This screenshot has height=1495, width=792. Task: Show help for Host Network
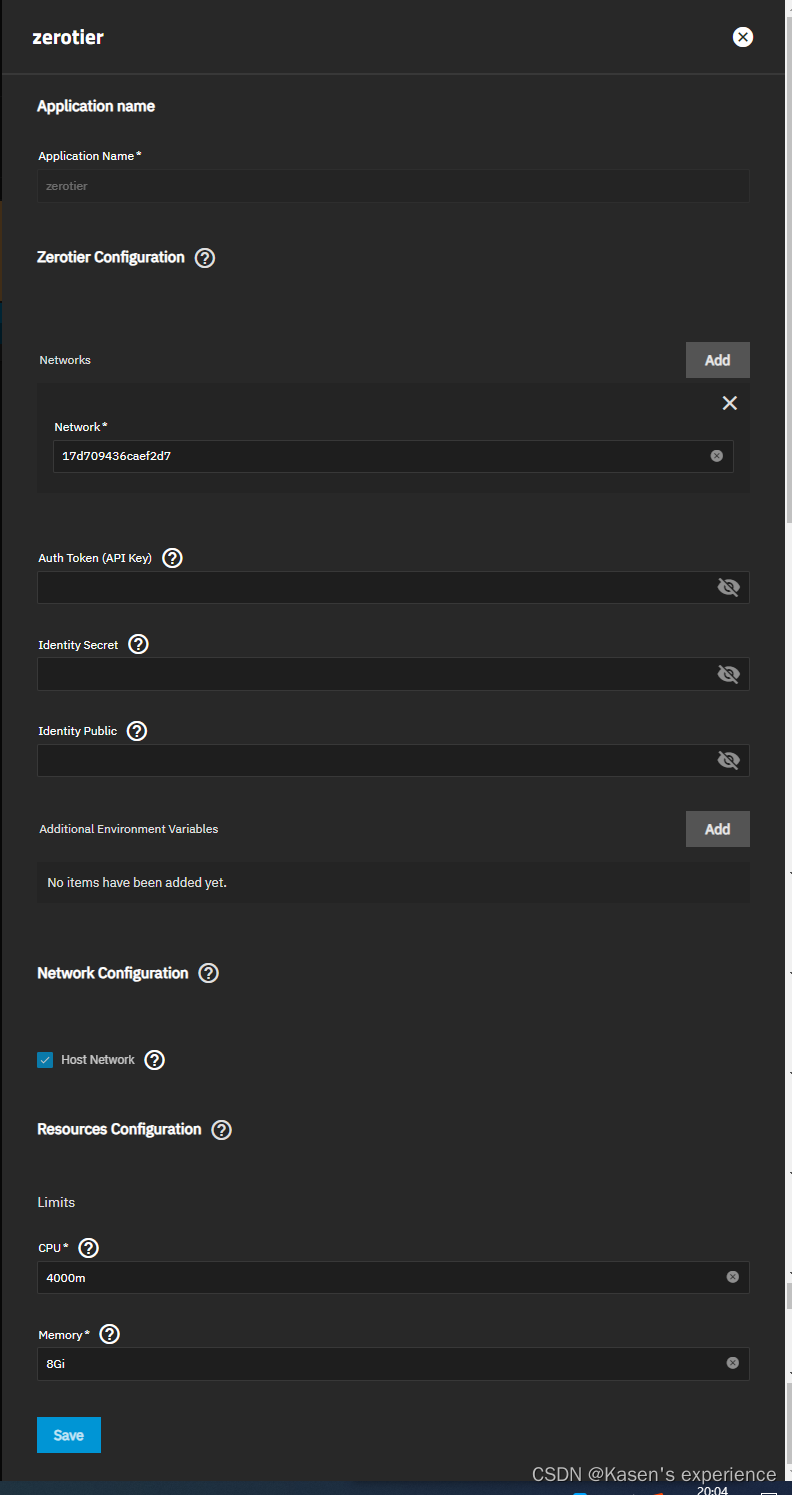pyautogui.click(x=154, y=1060)
